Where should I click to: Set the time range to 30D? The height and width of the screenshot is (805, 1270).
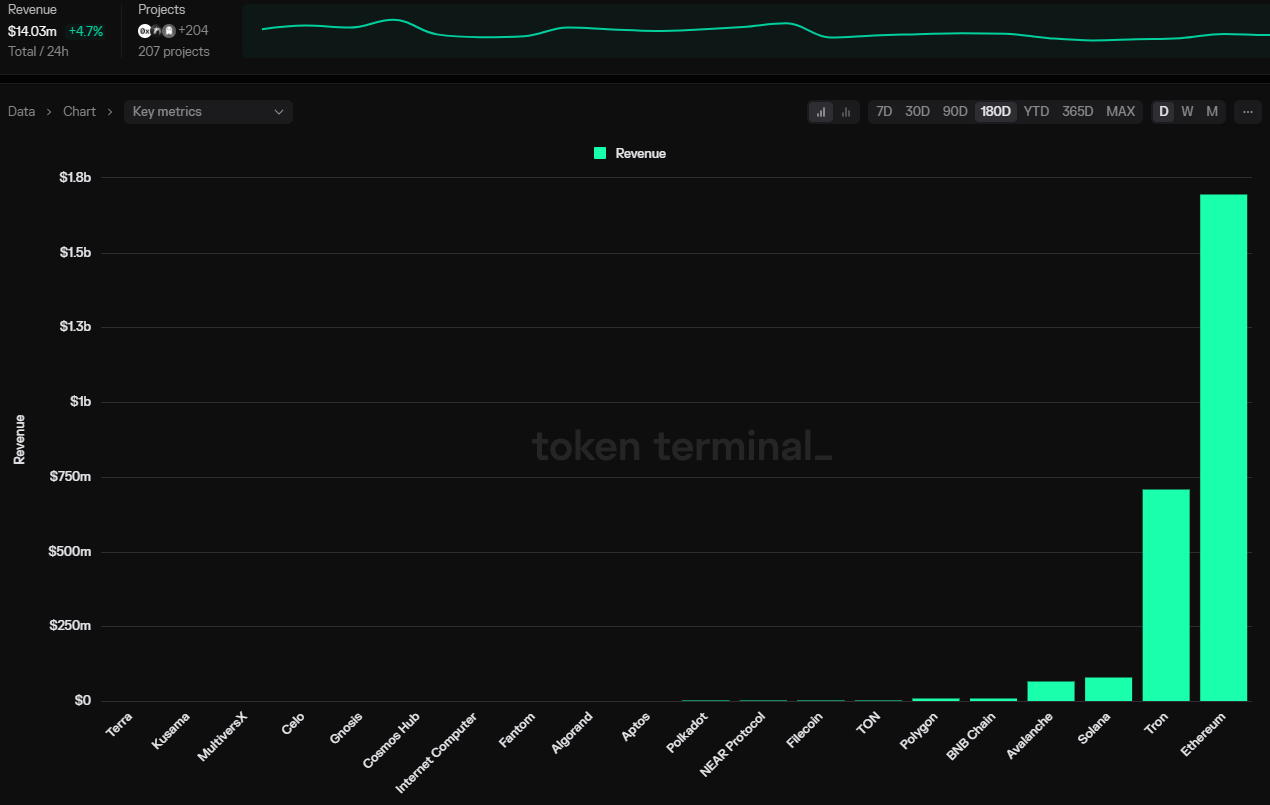917,112
